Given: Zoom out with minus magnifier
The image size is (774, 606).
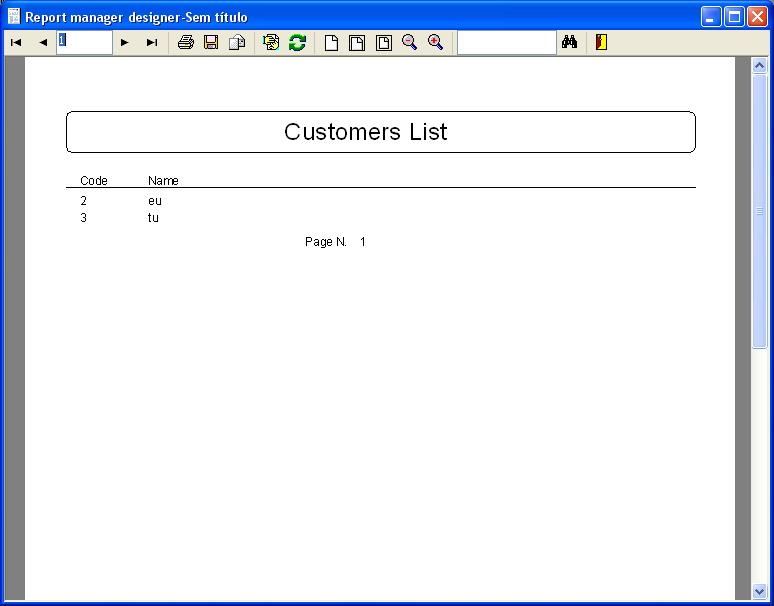Looking at the screenshot, I should click(x=409, y=42).
